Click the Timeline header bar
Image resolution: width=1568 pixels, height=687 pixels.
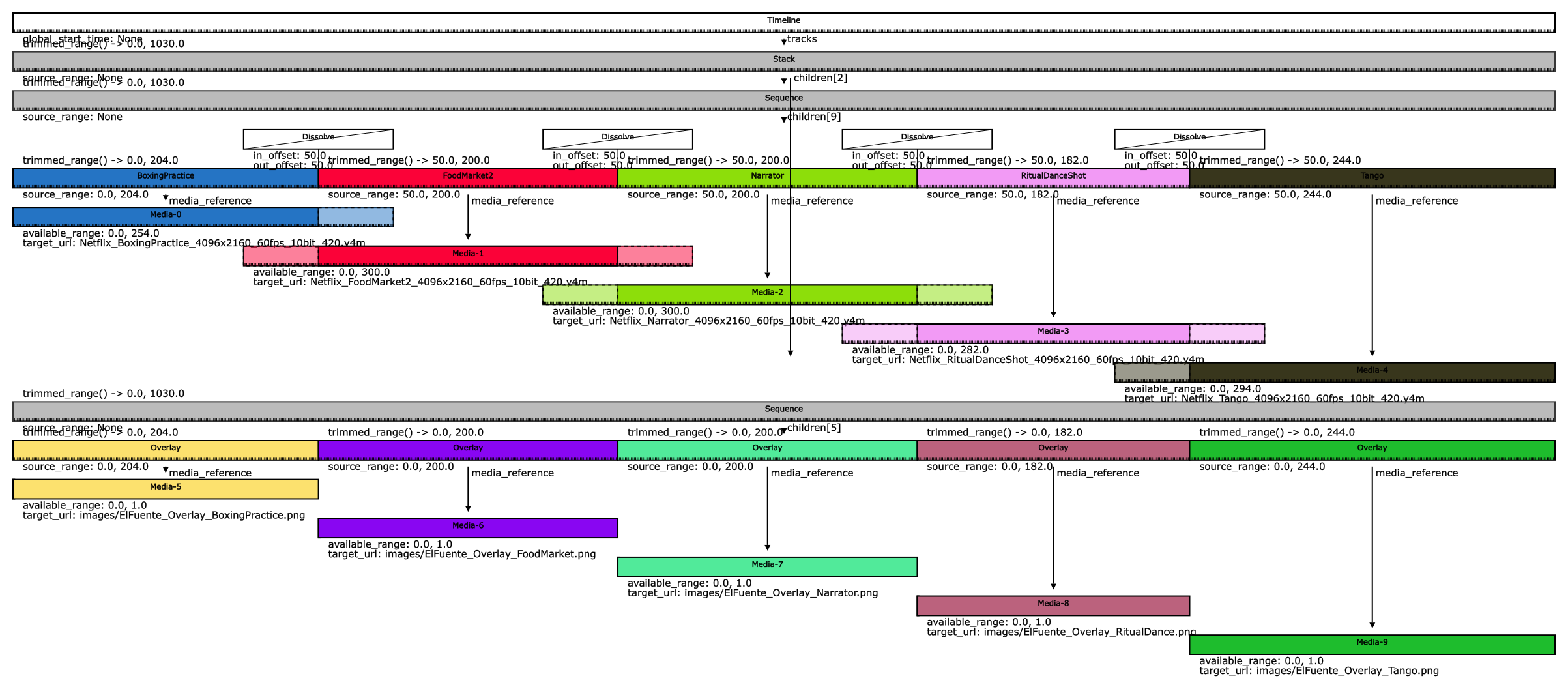tap(783, 22)
